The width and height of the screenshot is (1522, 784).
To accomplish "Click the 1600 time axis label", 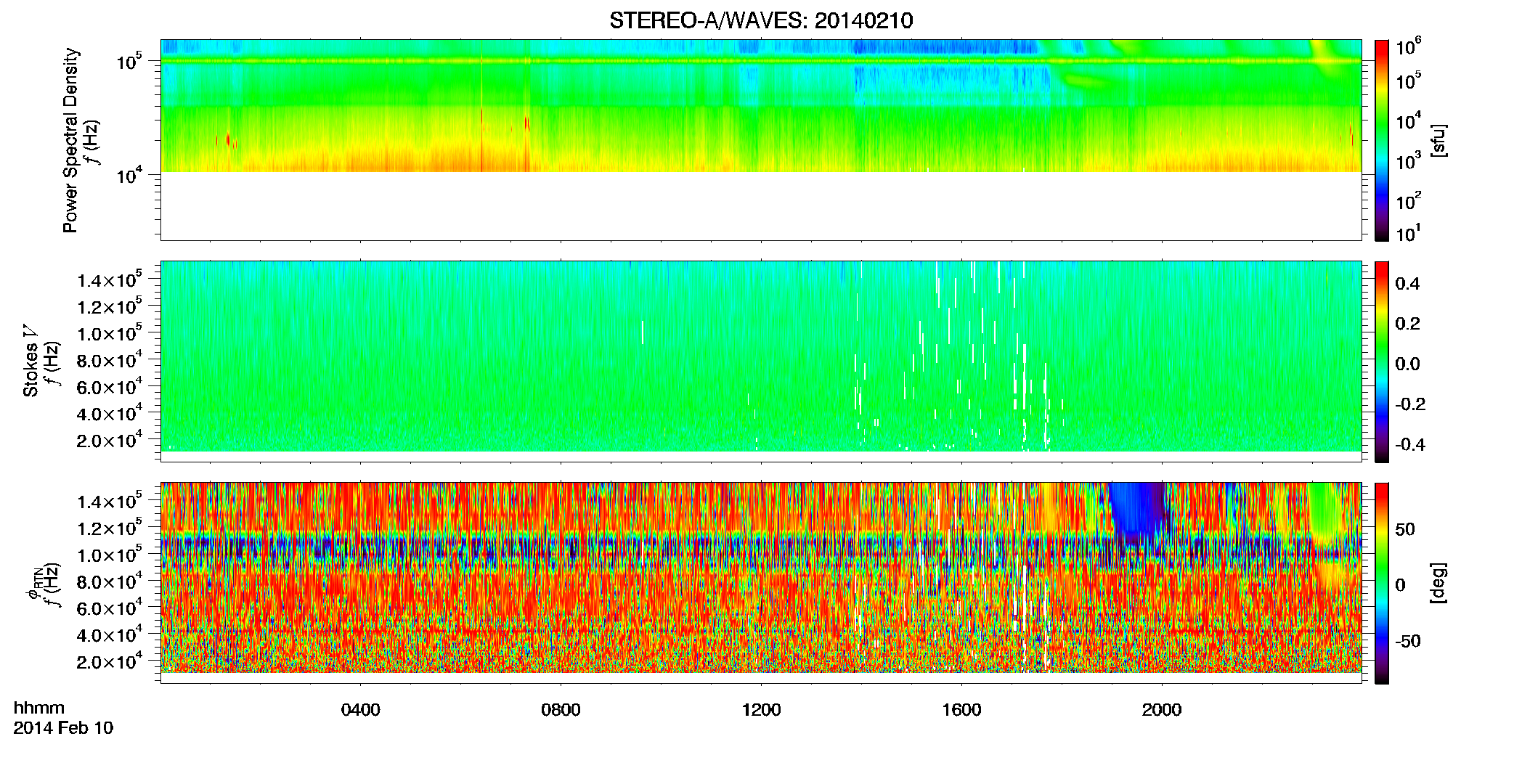I will 961,710.
